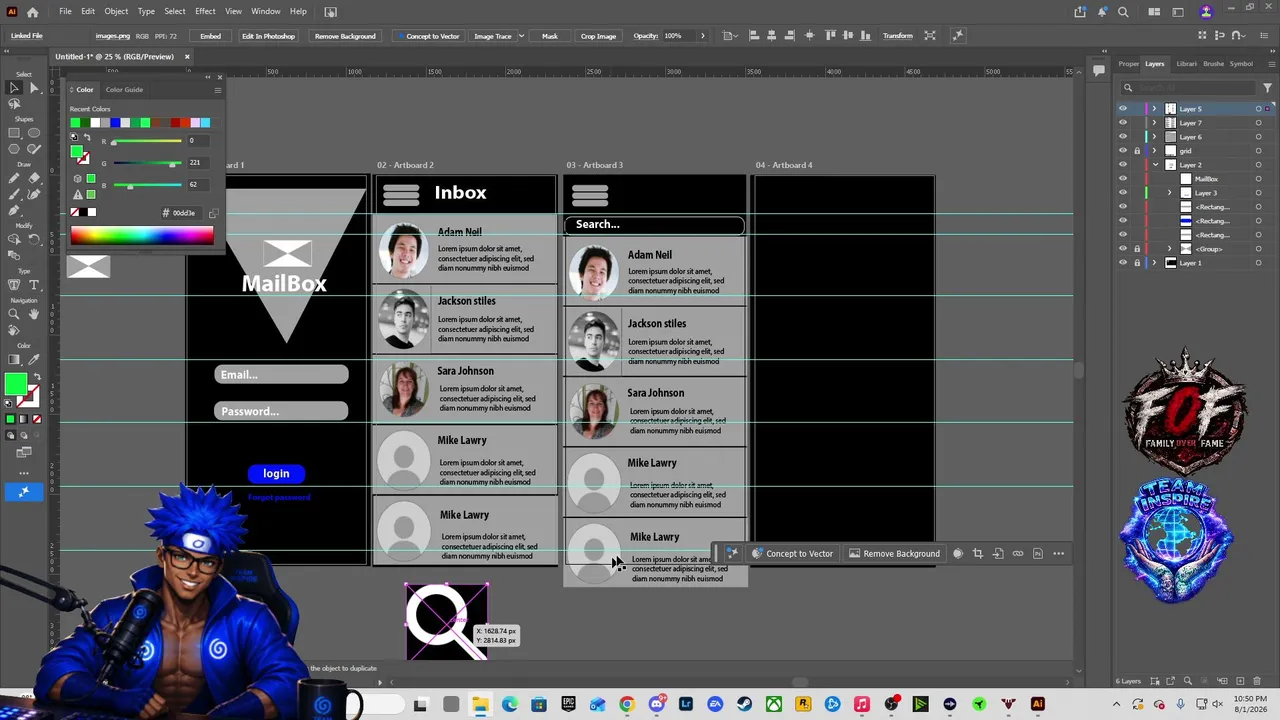The image size is (1280, 720).
Task: Switch to the Color Guide tab
Action: click(x=124, y=90)
